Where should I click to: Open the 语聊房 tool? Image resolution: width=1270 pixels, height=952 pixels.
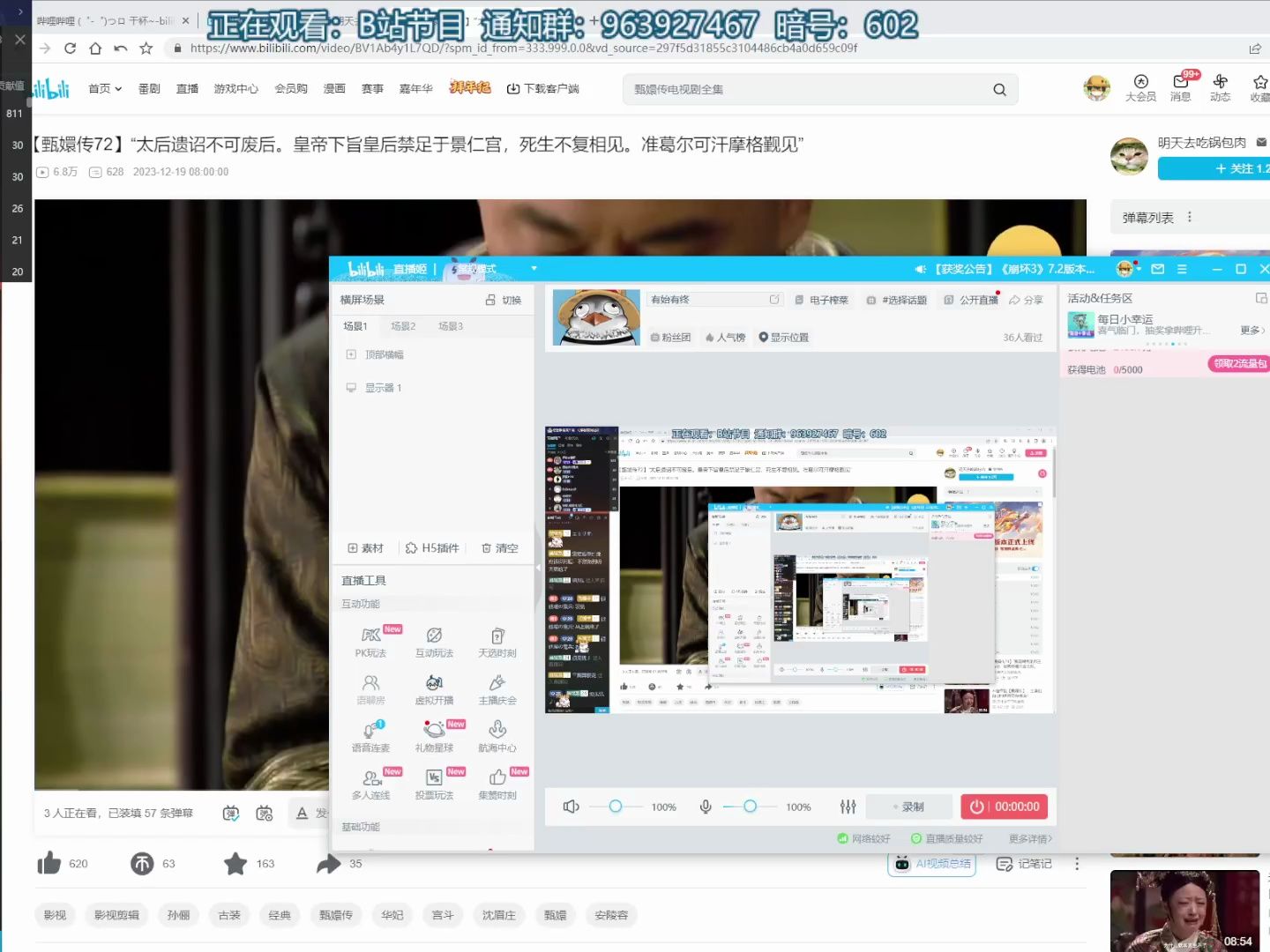(x=371, y=690)
